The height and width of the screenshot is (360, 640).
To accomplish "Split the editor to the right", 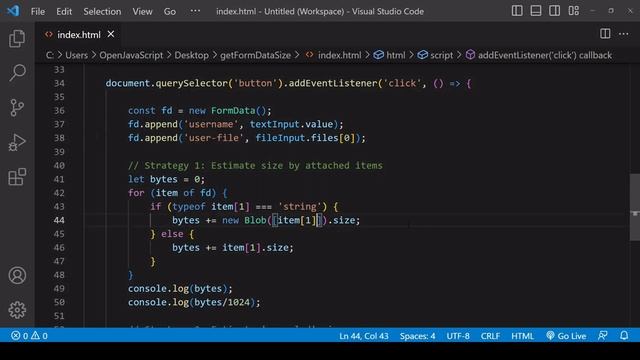I will 605,34.
